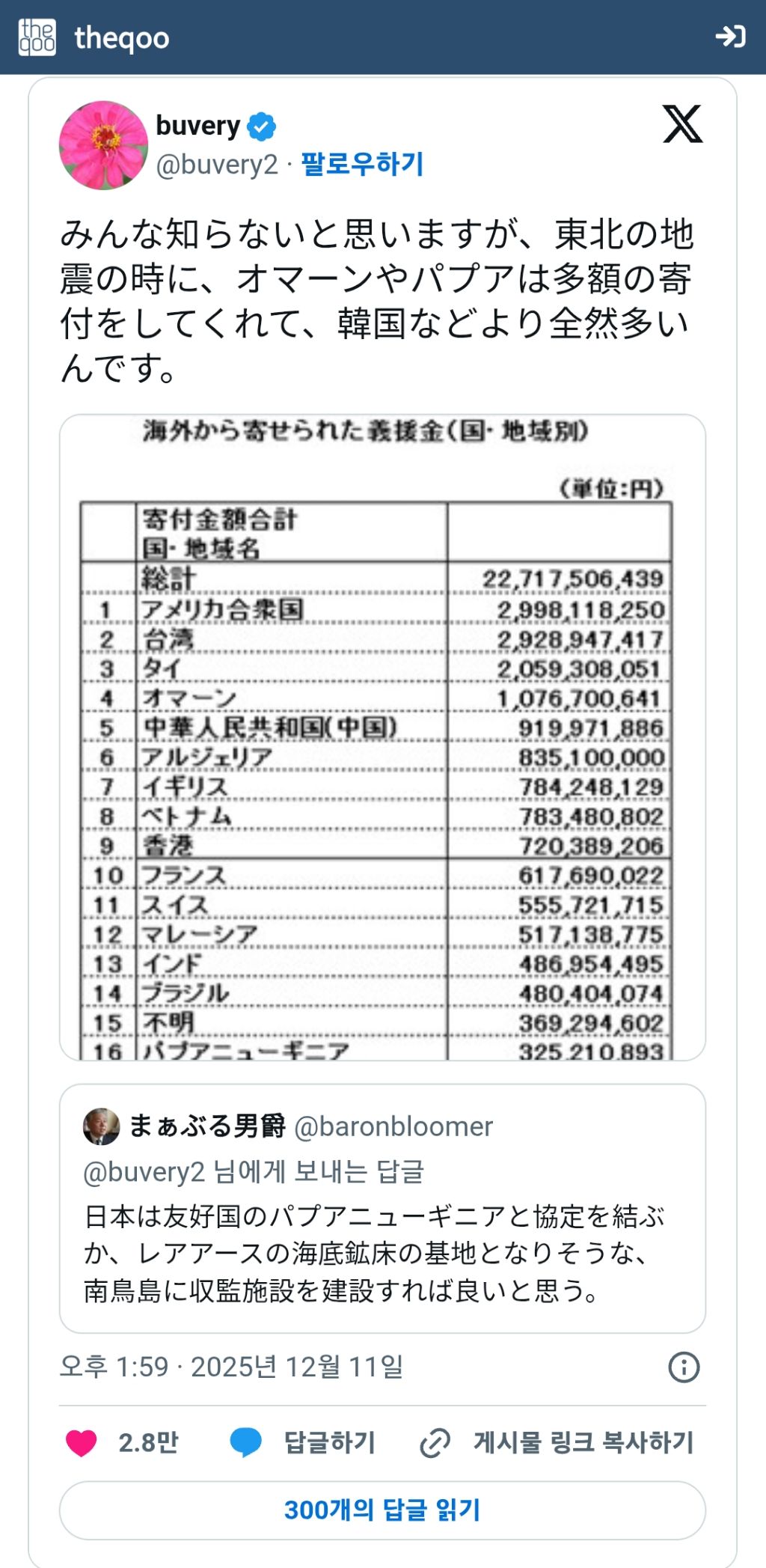Screen dimensions: 766x1568
Task: Click buvery's verified badge
Action: pyautogui.click(x=261, y=126)
